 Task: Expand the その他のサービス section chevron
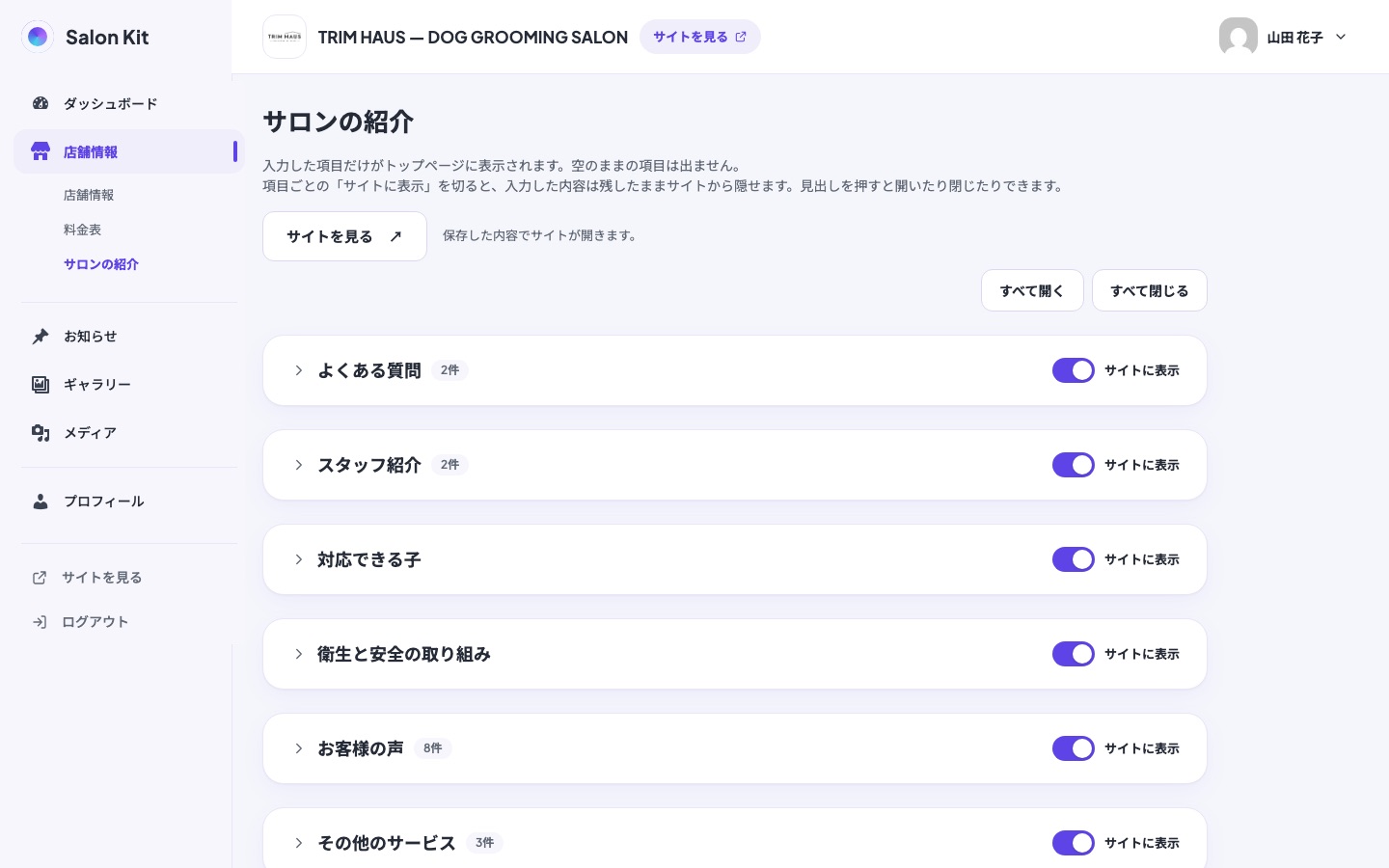click(299, 843)
